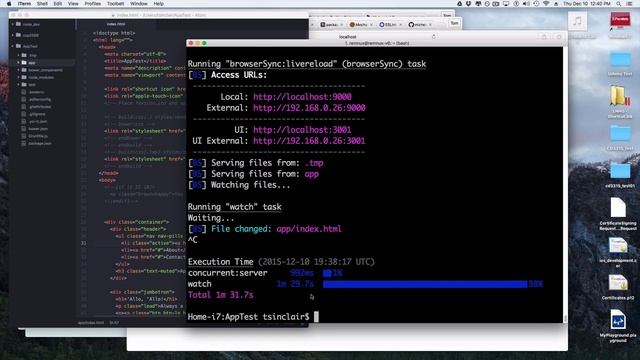Screen dimensions: 640x360
Task: Click the app folder icon in Atom tree
Action: coord(24,62)
